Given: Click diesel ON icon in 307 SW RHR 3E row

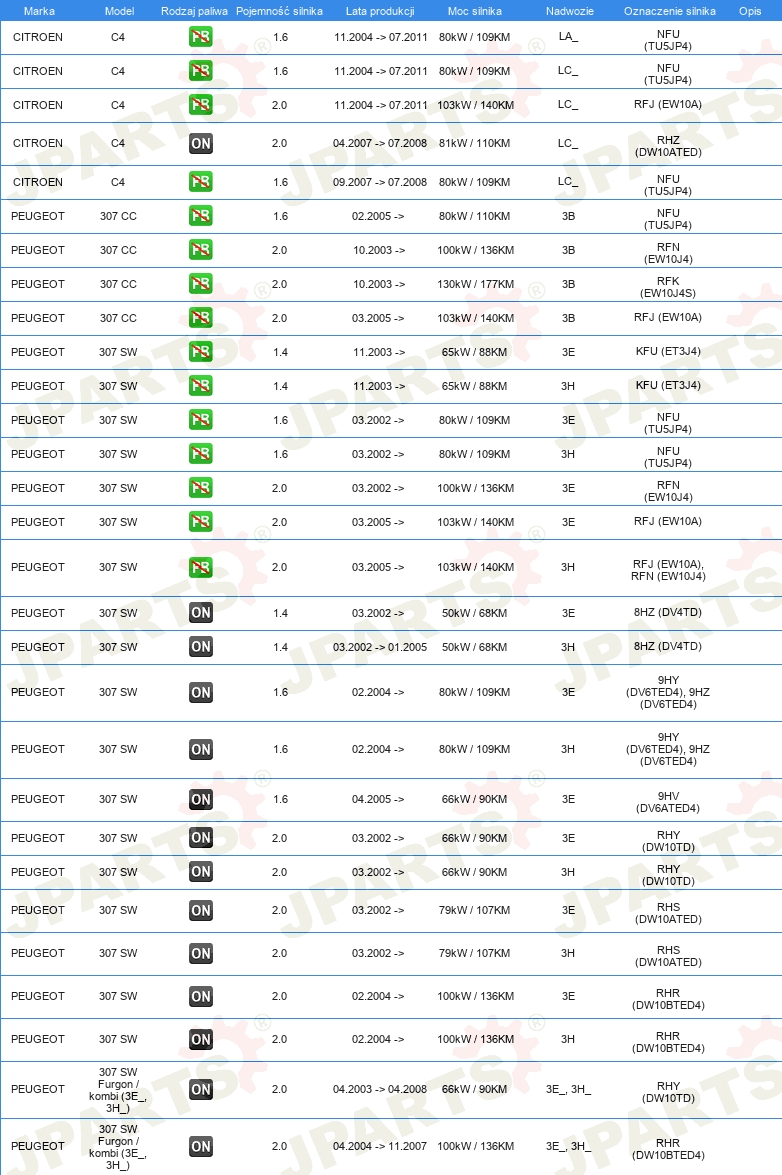Looking at the screenshot, I should [x=201, y=997].
